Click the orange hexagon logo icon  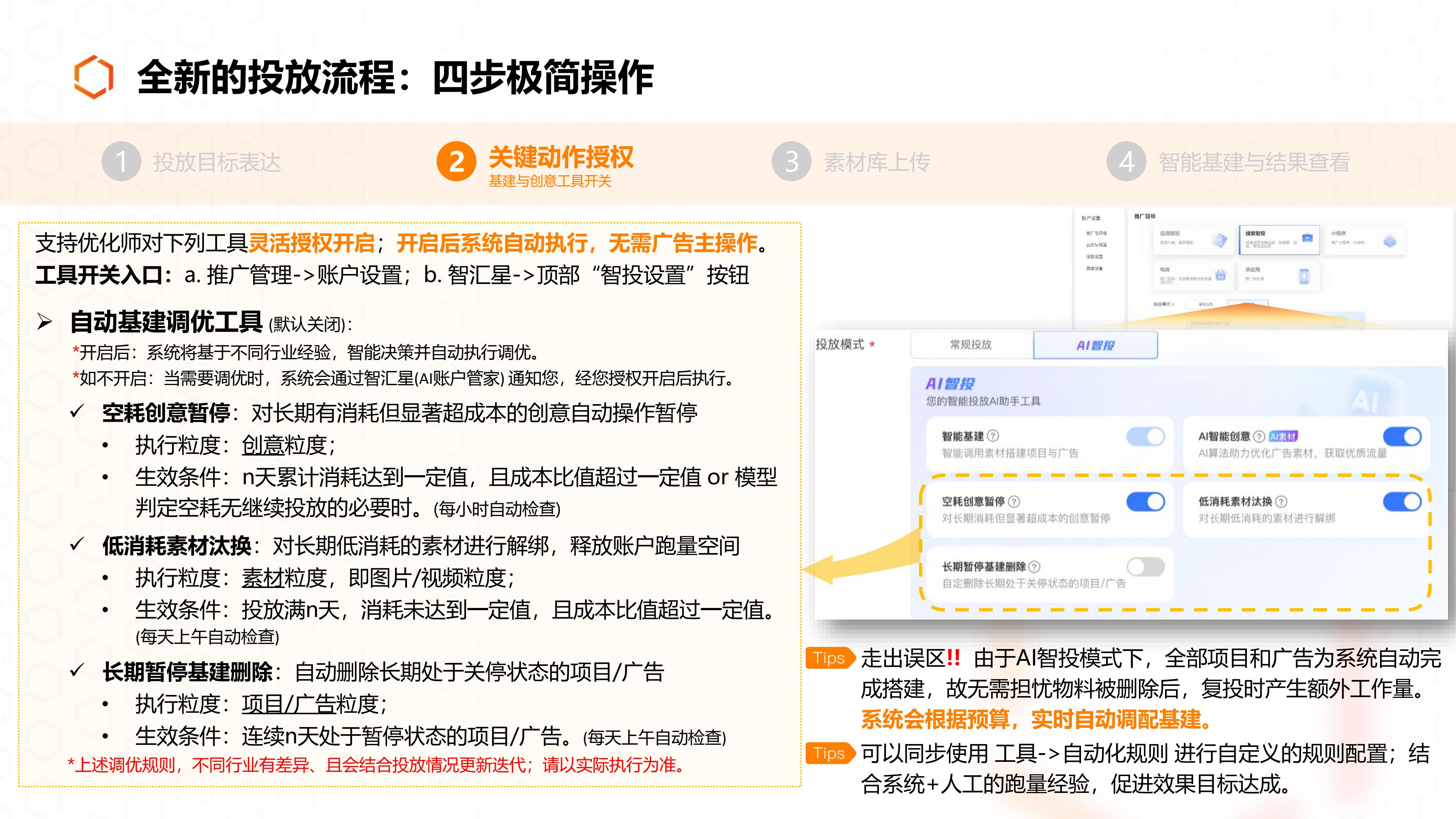(94, 76)
